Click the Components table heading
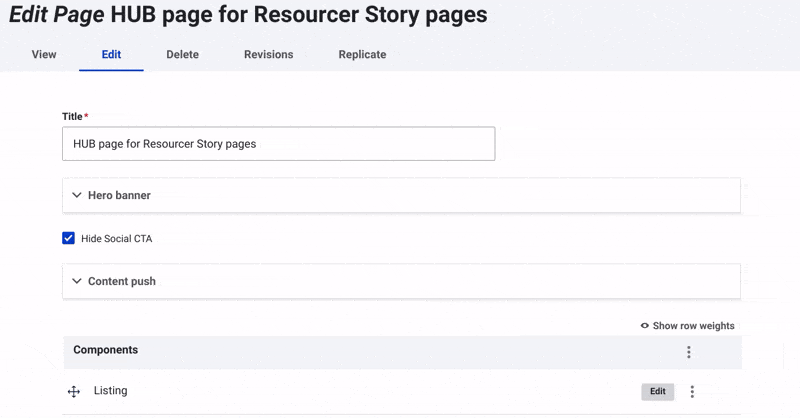Viewport: 800px width, 418px height. tap(106, 350)
